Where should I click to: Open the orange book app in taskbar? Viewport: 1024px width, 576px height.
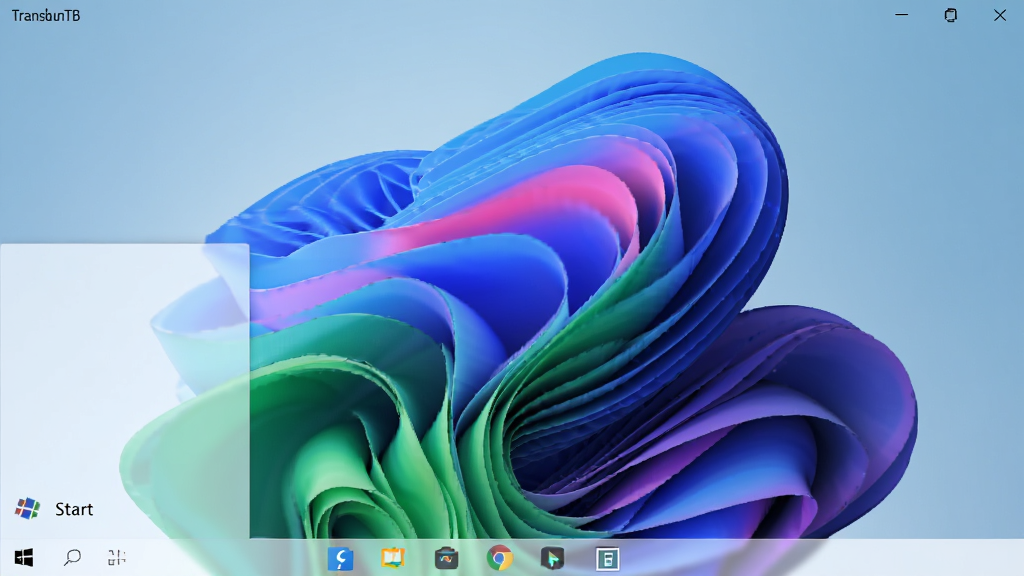(393, 558)
